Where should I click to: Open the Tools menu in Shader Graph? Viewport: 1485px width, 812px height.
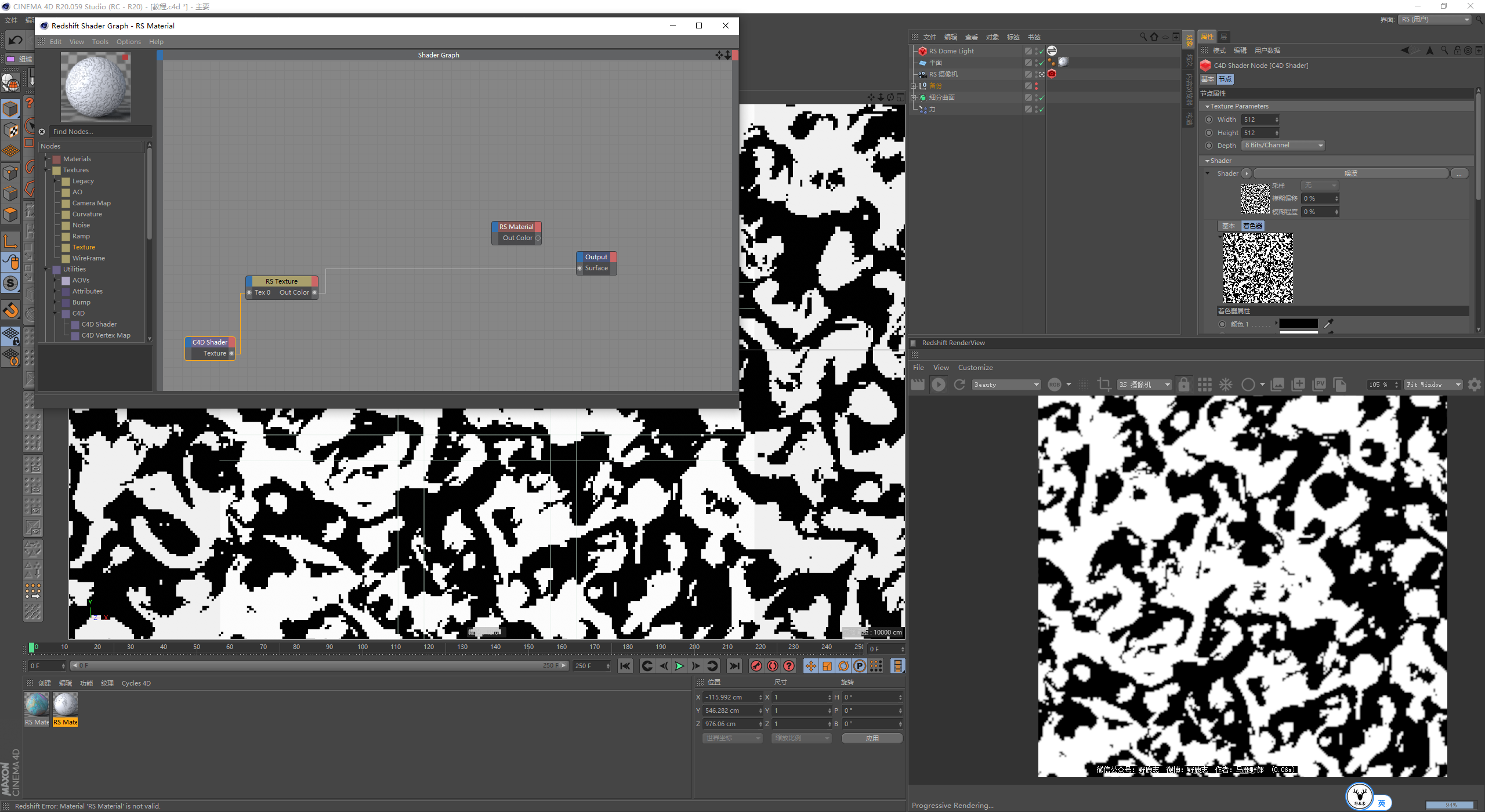coord(100,42)
